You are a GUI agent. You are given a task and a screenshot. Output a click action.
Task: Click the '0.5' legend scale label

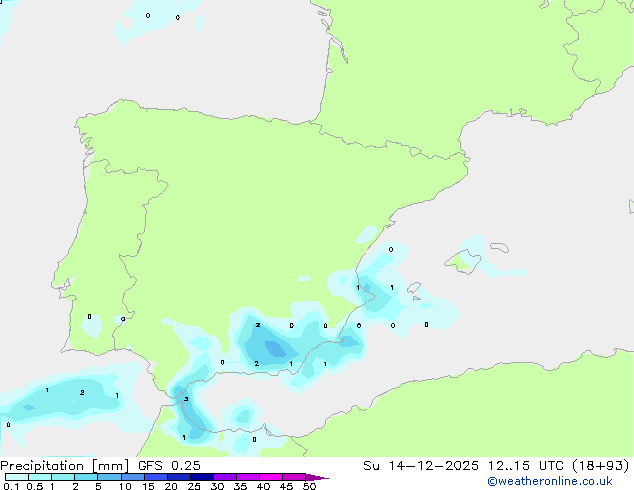click(35, 486)
